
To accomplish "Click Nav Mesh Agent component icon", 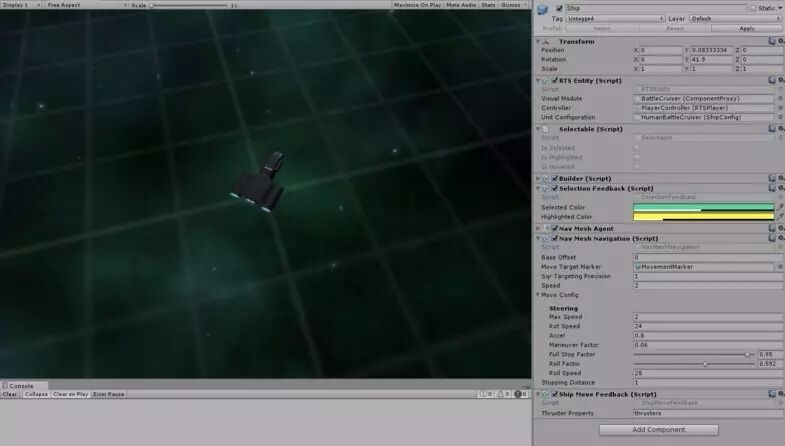I will tap(546, 228).
